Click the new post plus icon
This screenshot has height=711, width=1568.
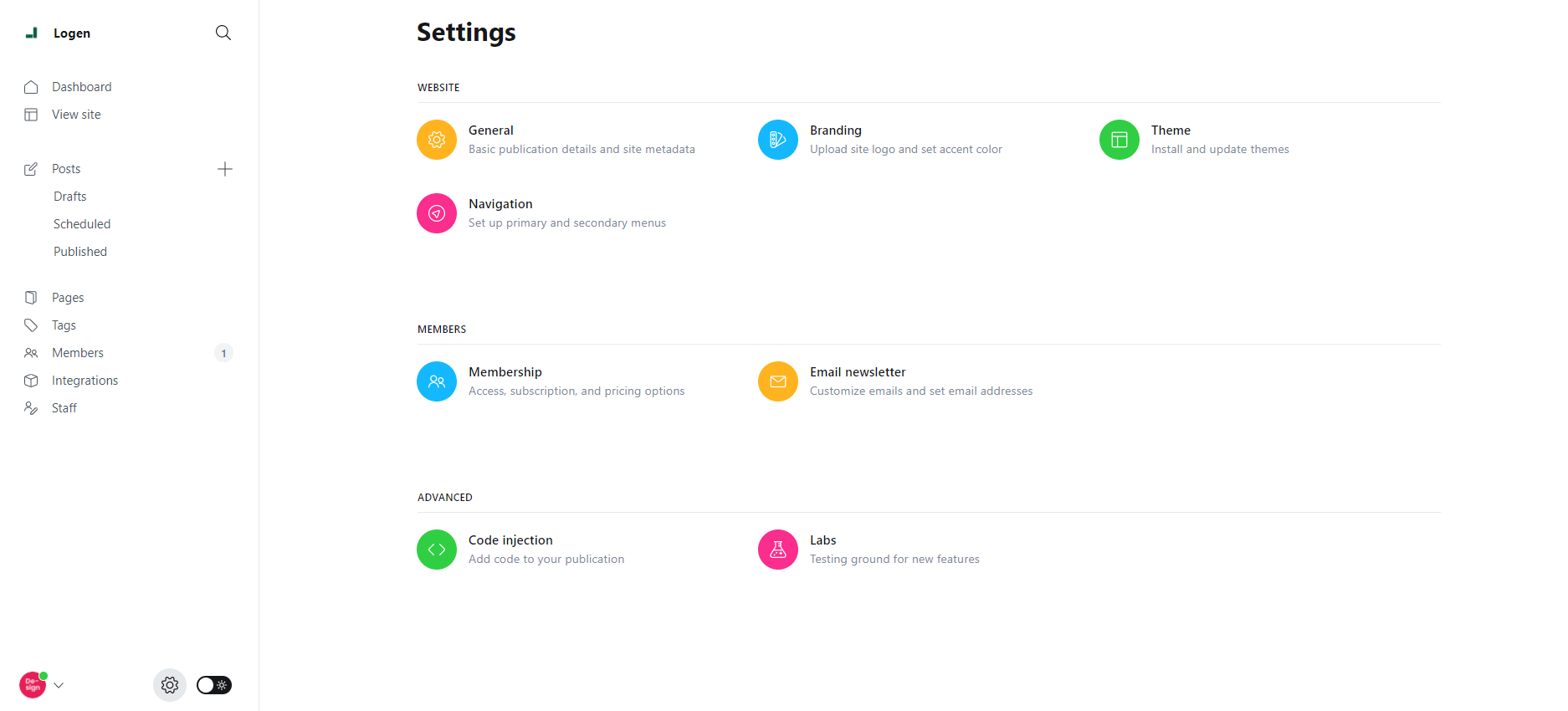[x=225, y=169]
